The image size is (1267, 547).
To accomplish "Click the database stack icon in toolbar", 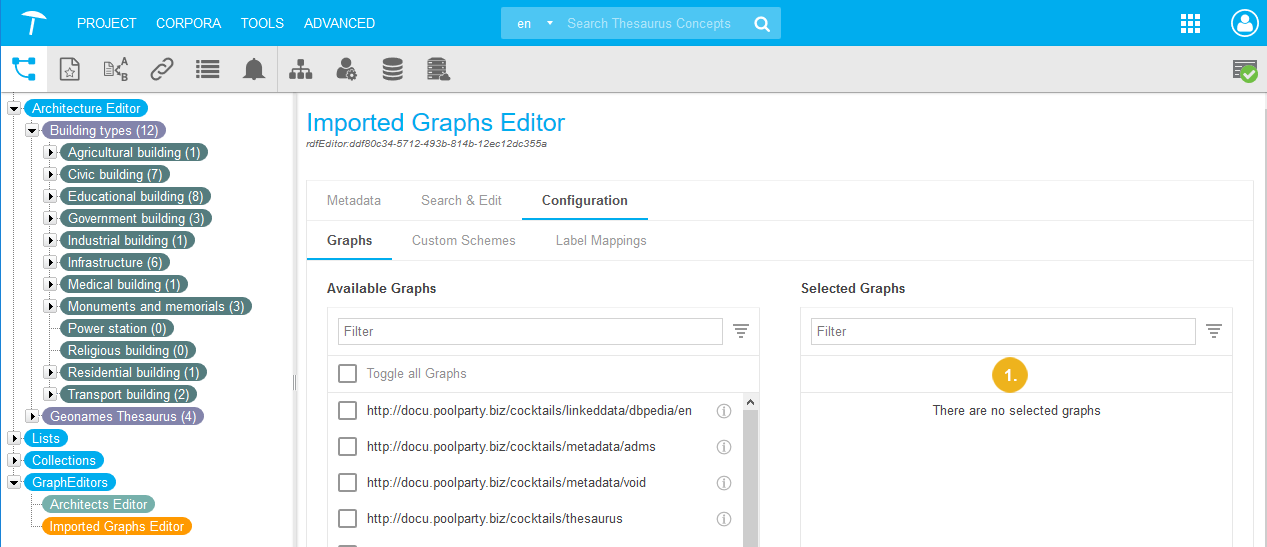I will 393,69.
